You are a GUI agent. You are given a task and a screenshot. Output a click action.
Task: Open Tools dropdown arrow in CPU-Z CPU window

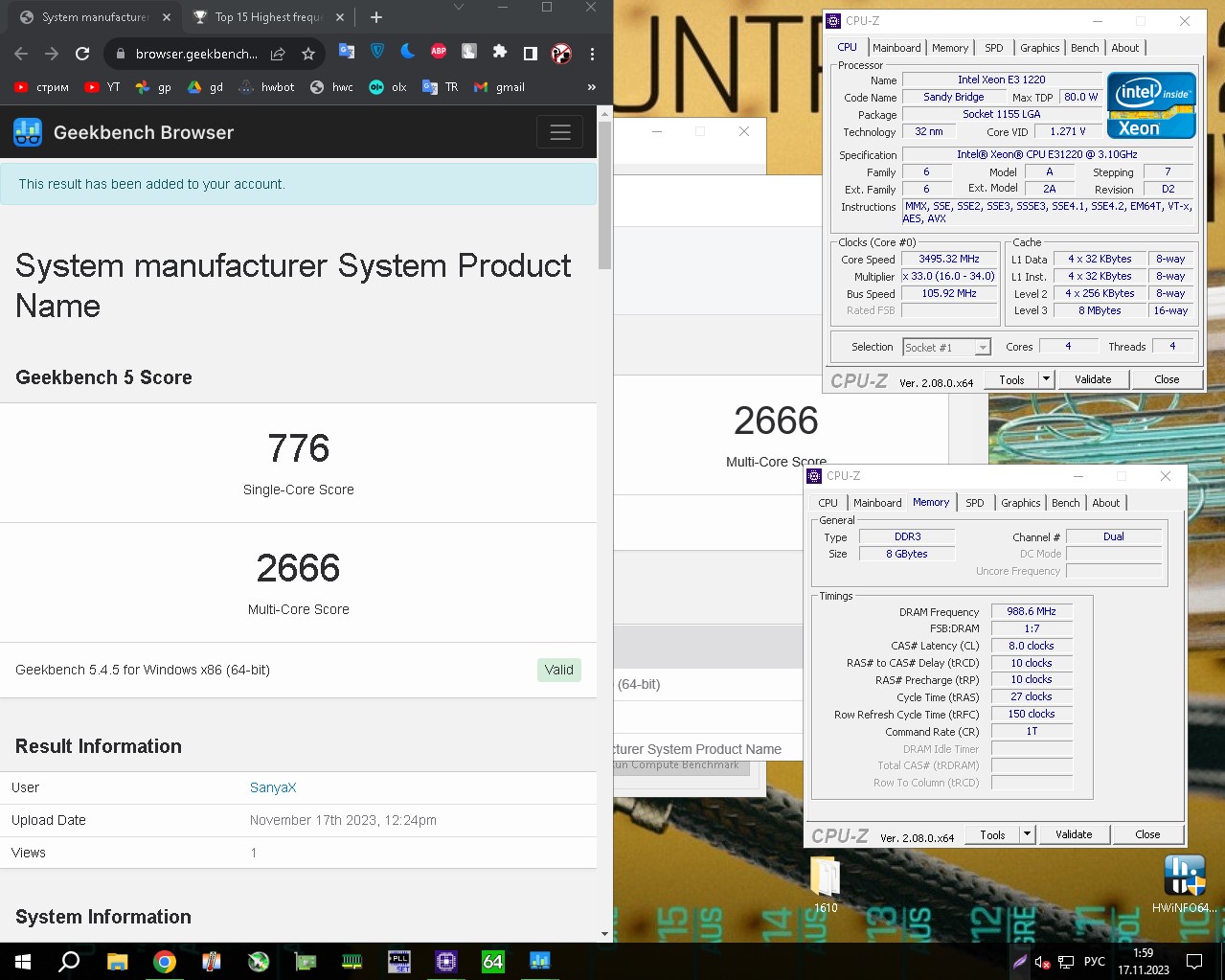click(1046, 379)
